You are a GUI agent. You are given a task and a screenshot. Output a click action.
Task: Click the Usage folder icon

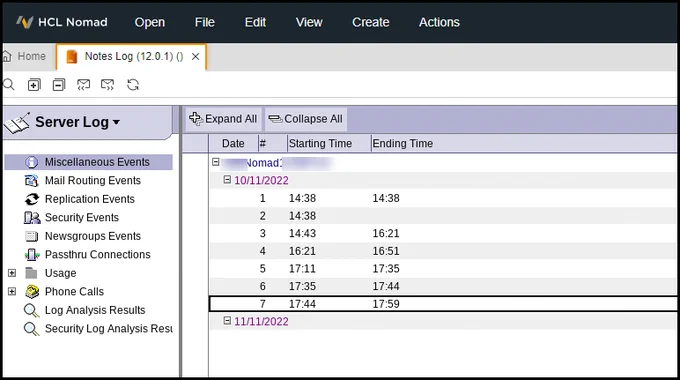pos(31,273)
